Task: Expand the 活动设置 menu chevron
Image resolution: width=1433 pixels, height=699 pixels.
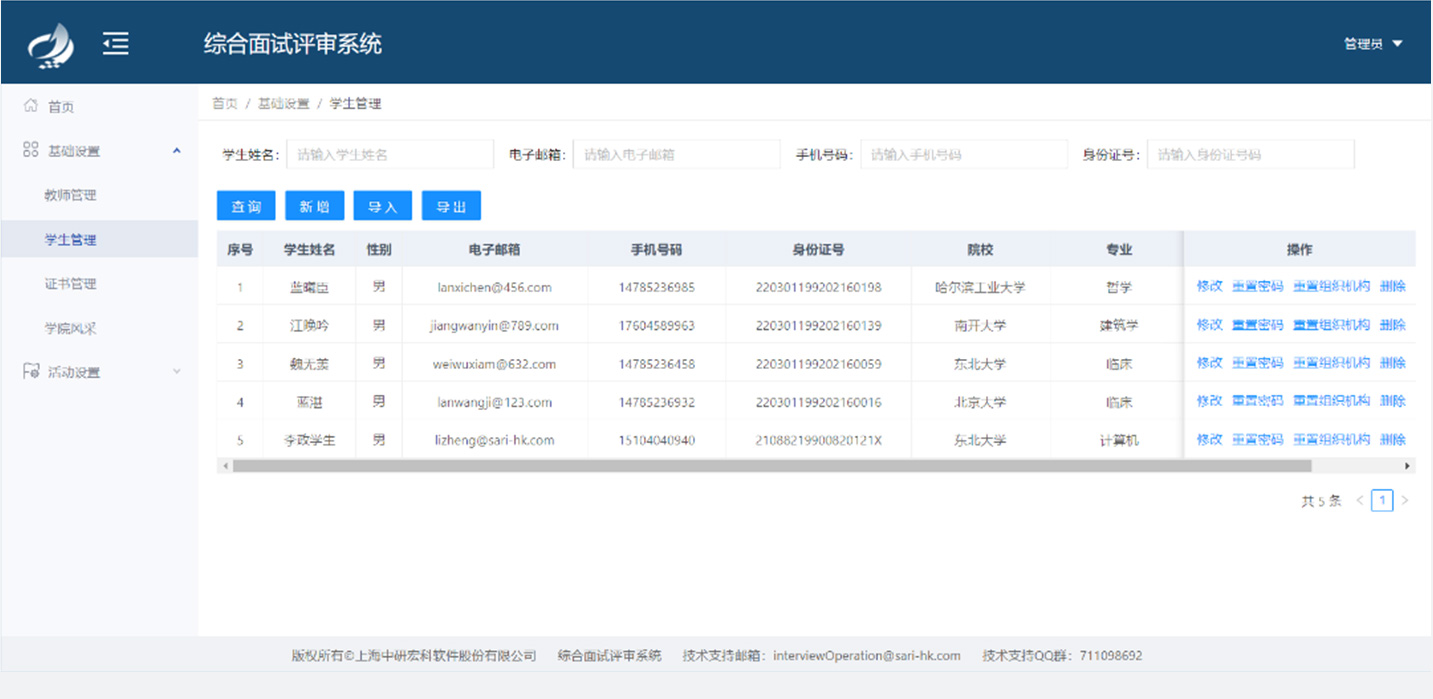Action: point(177,372)
